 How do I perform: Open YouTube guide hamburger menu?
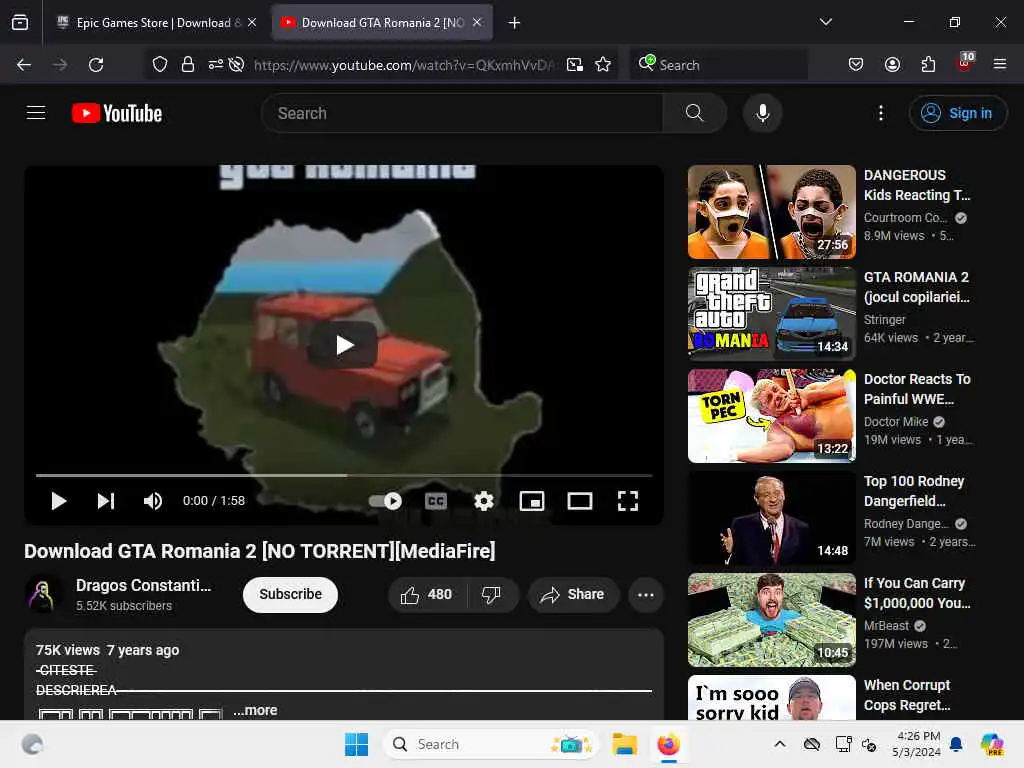pyautogui.click(x=36, y=113)
